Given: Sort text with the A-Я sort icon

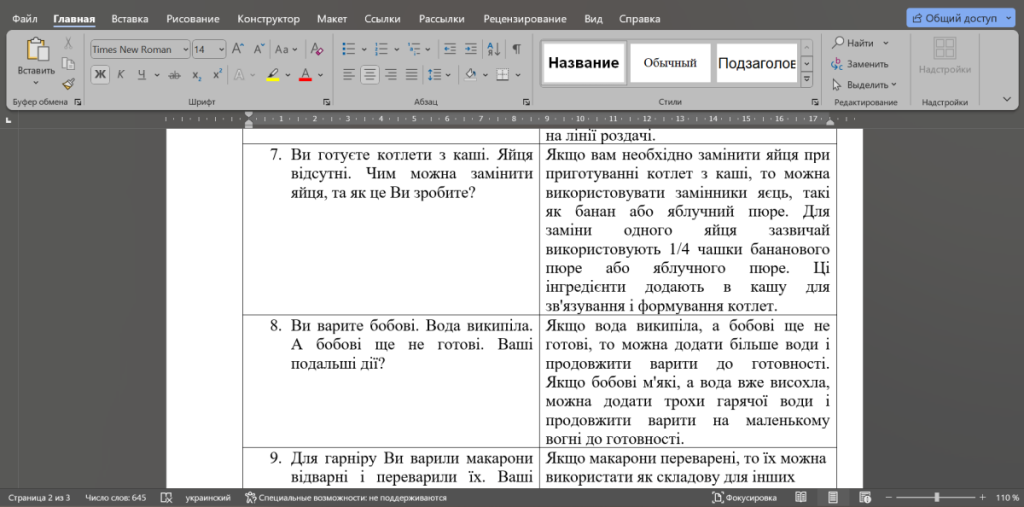Looking at the screenshot, I should pyautogui.click(x=494, y=49).
